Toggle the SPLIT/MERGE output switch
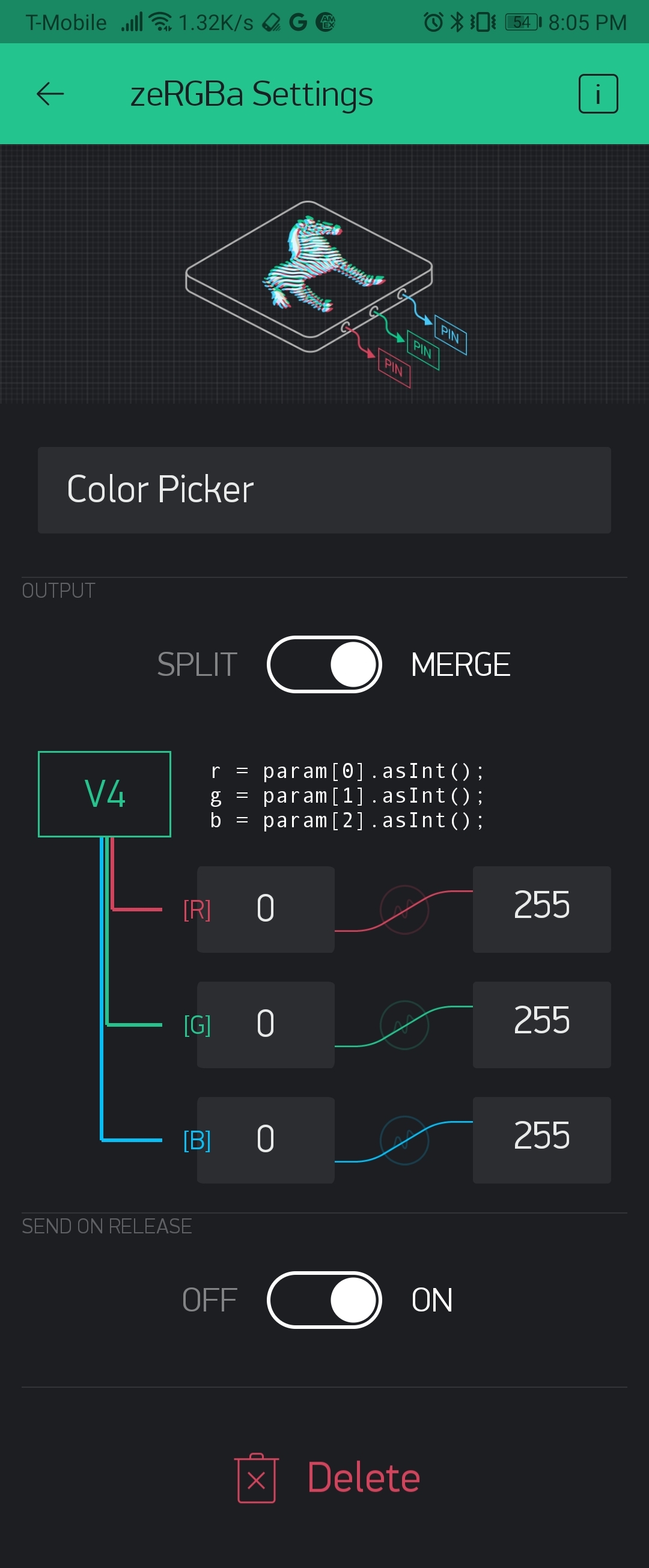The width and height of the screenshot is (649, 1568). click(324, 664)
